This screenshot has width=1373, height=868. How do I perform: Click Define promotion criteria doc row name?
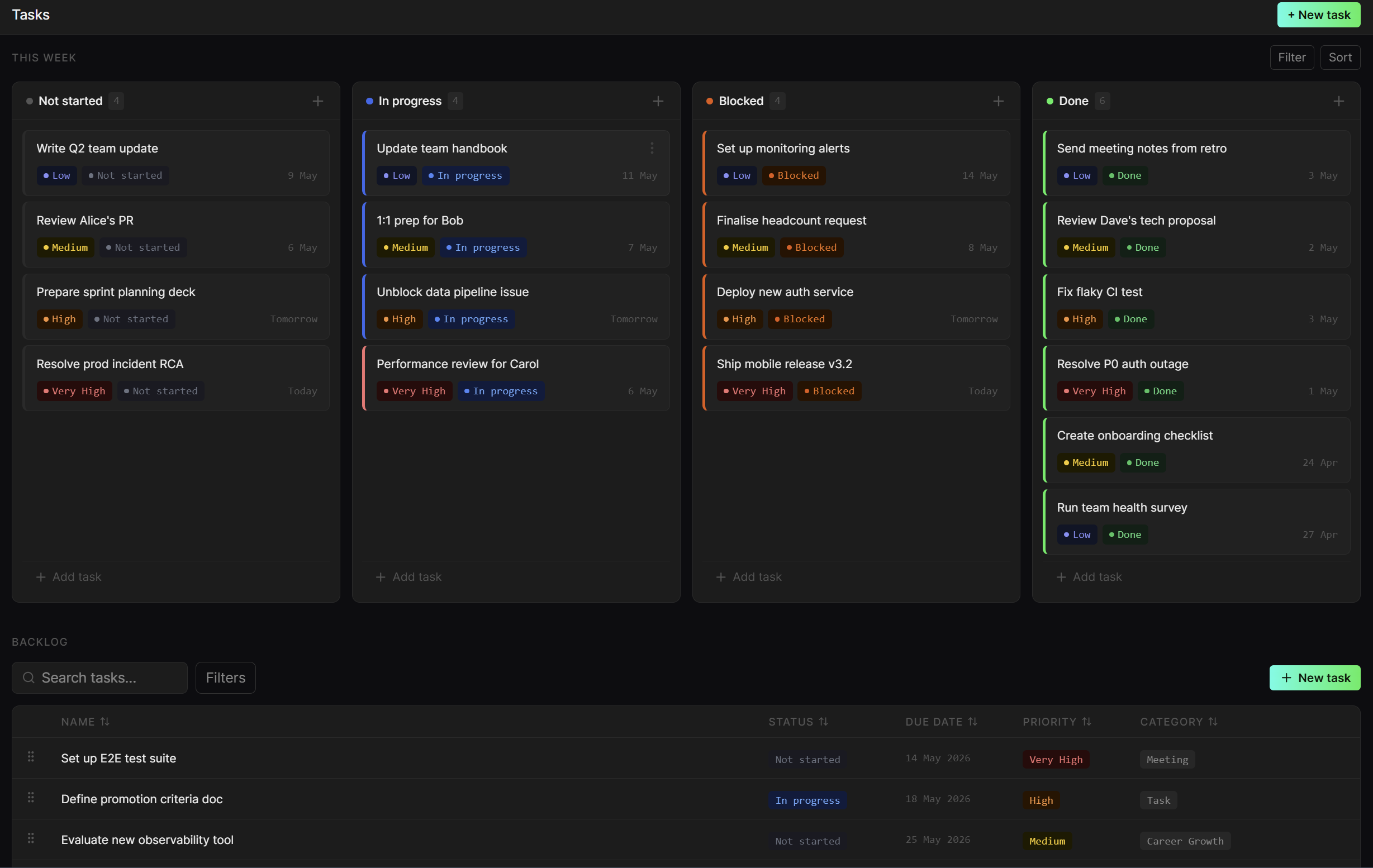(142, 799)
